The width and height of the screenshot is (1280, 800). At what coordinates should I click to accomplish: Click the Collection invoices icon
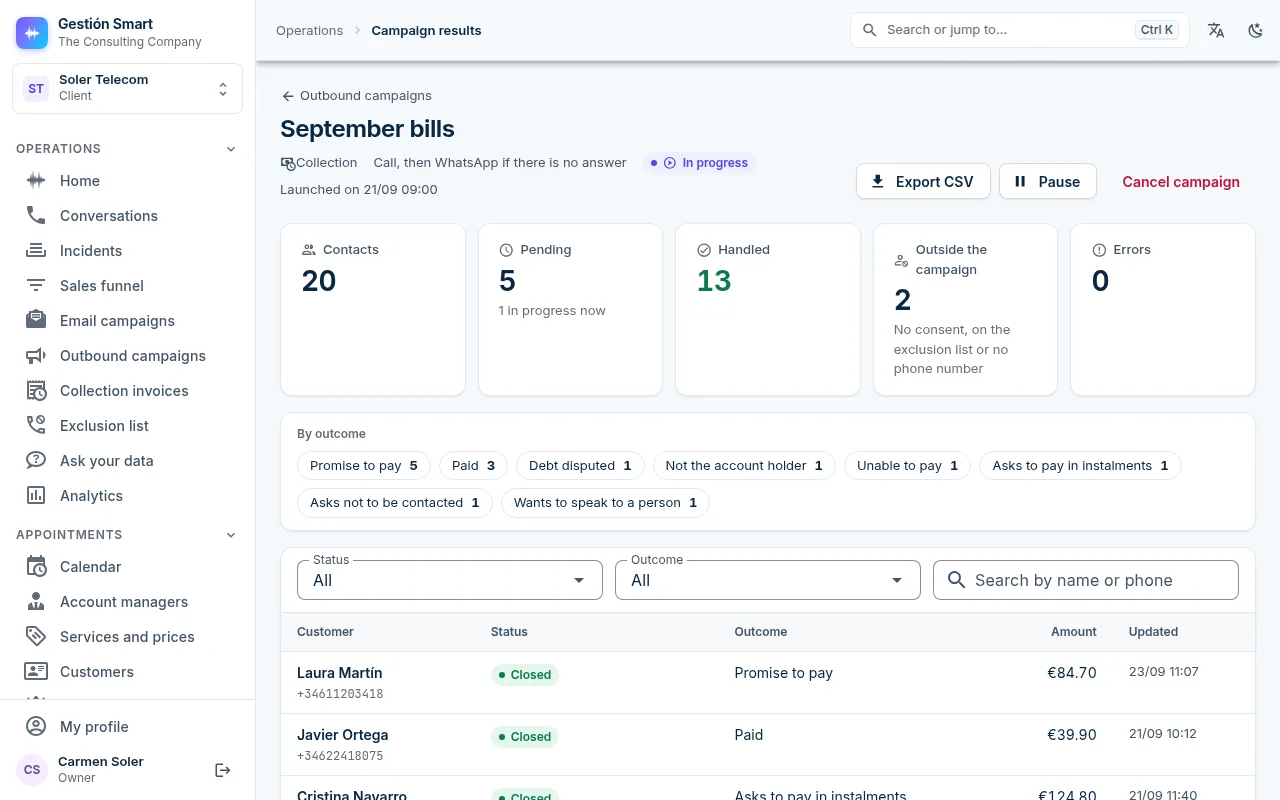point(36,391)
